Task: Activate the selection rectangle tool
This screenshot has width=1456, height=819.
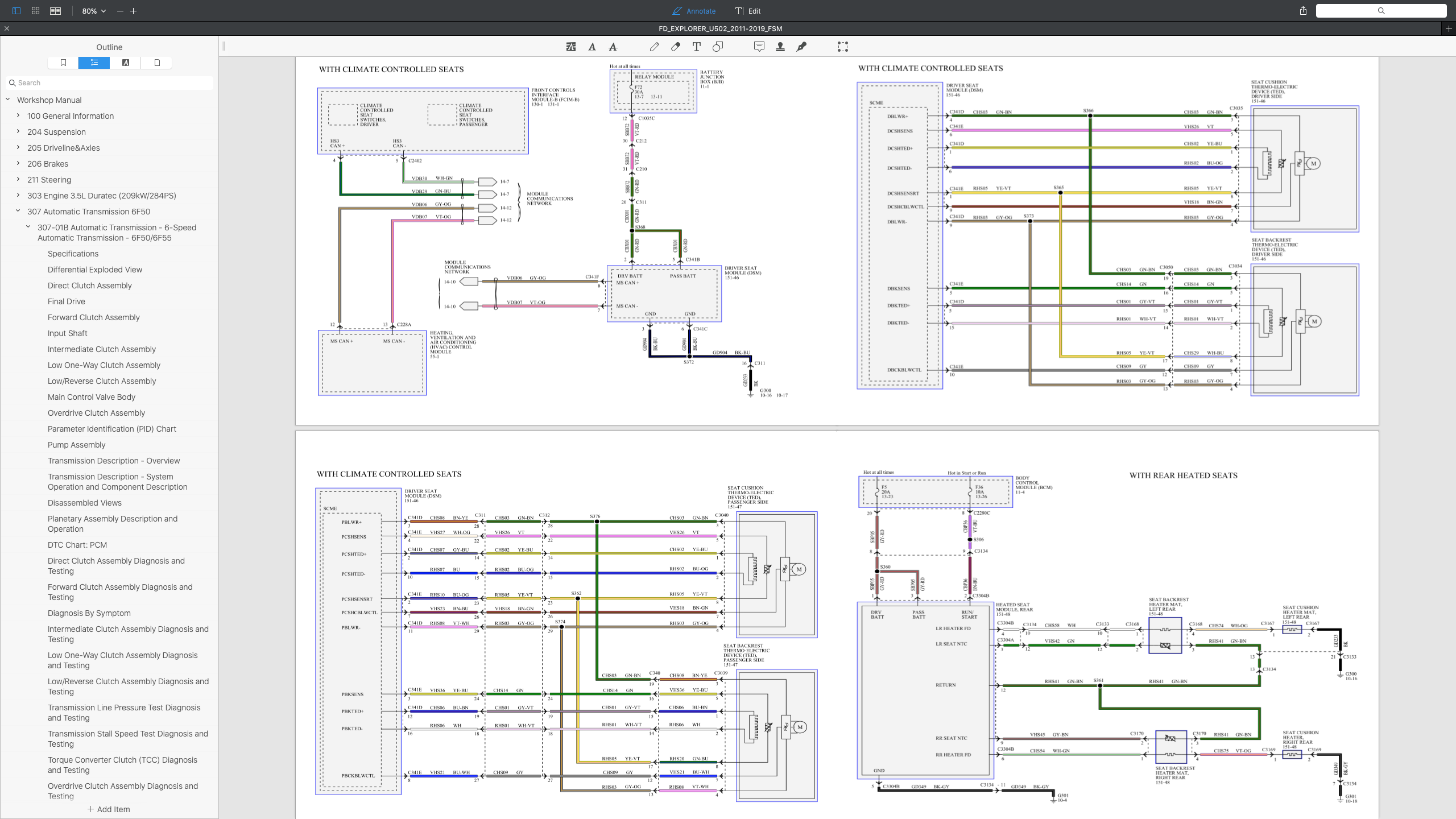Action: pyautogui.click(x=843, y=47)
